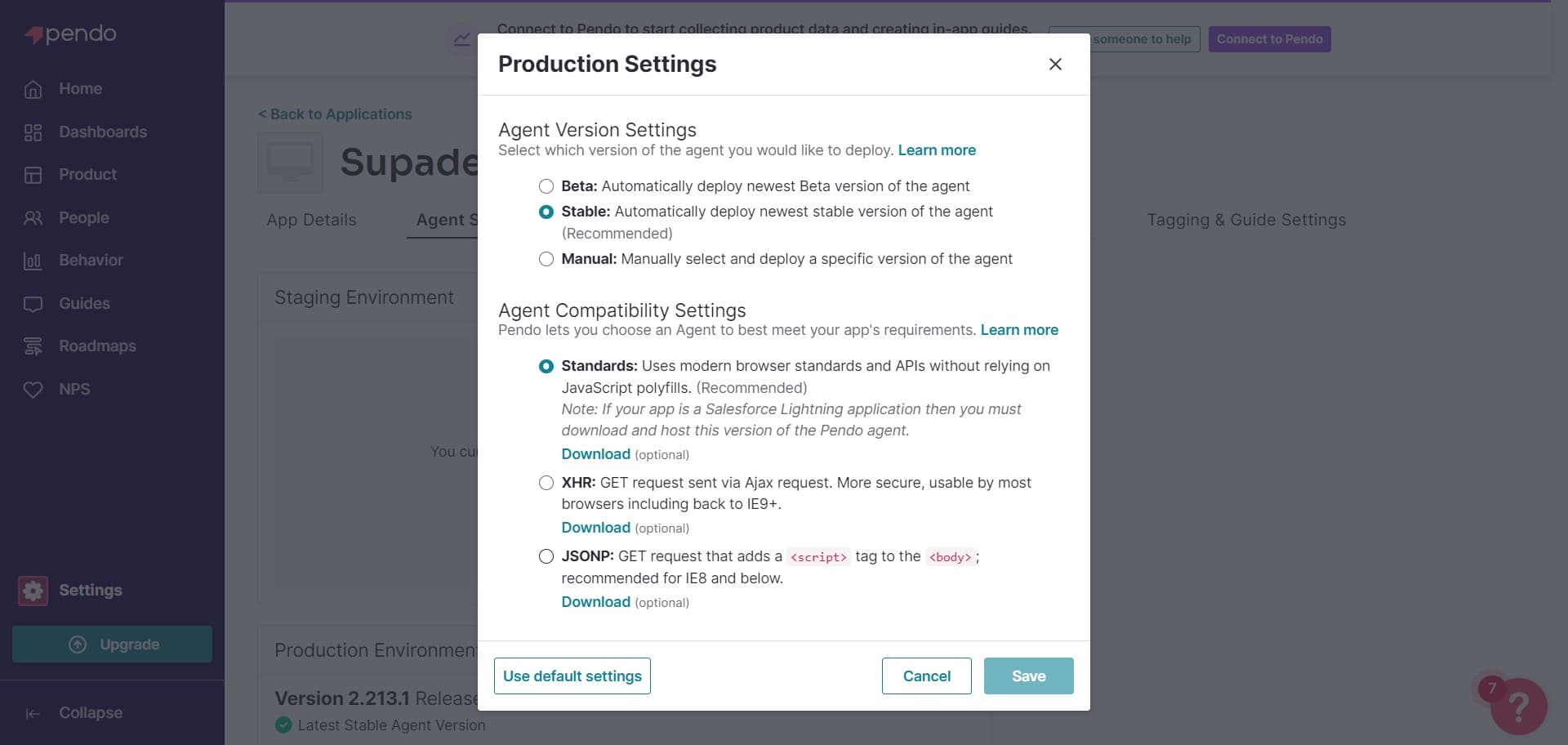This screenshot has width=1568, height=745.
Task: Click the NPS heart icon
Action: 33,390
